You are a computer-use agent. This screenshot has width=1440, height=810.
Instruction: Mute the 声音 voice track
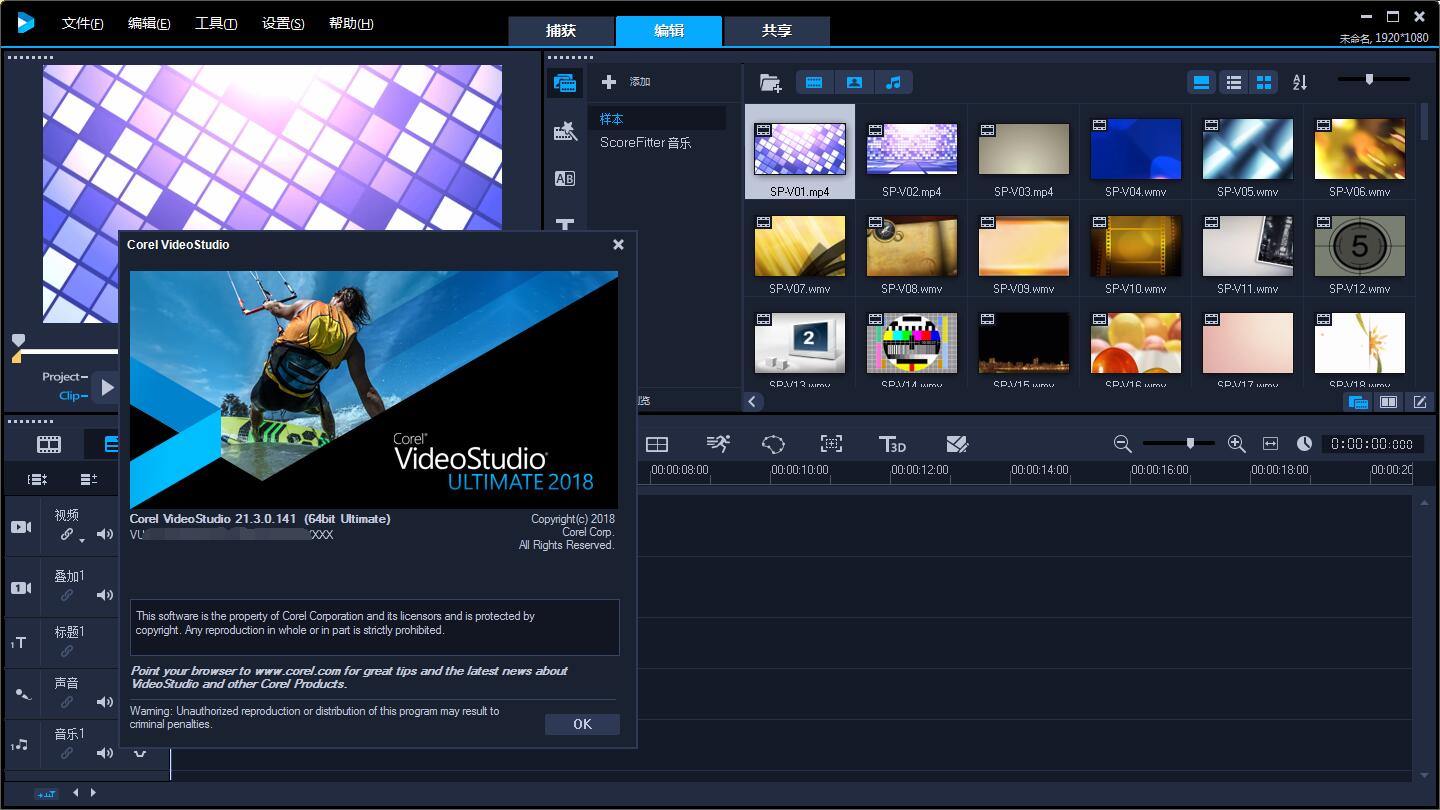click(105, 702)
